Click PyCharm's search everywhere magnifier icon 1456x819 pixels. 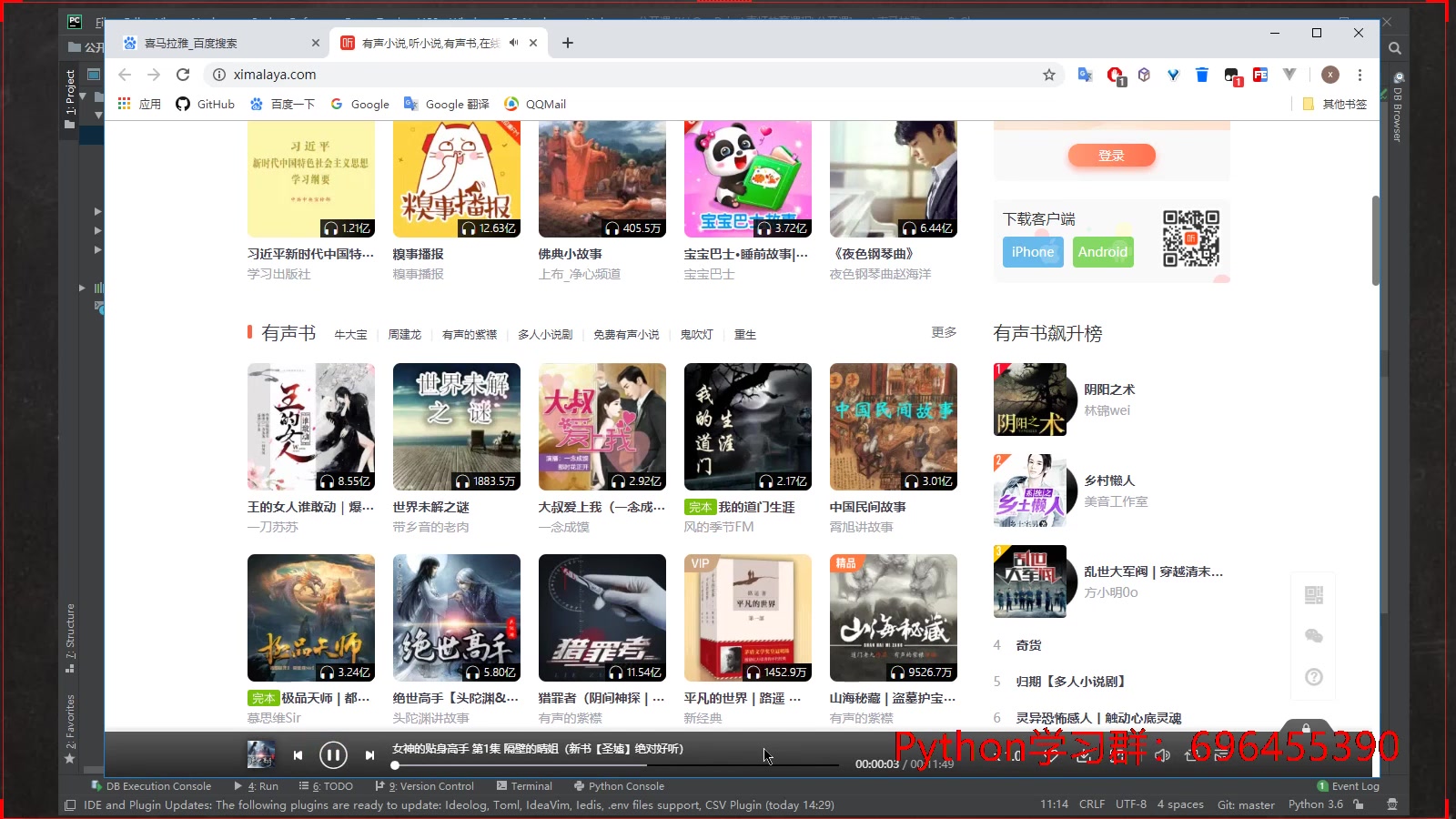point(1394,48)
